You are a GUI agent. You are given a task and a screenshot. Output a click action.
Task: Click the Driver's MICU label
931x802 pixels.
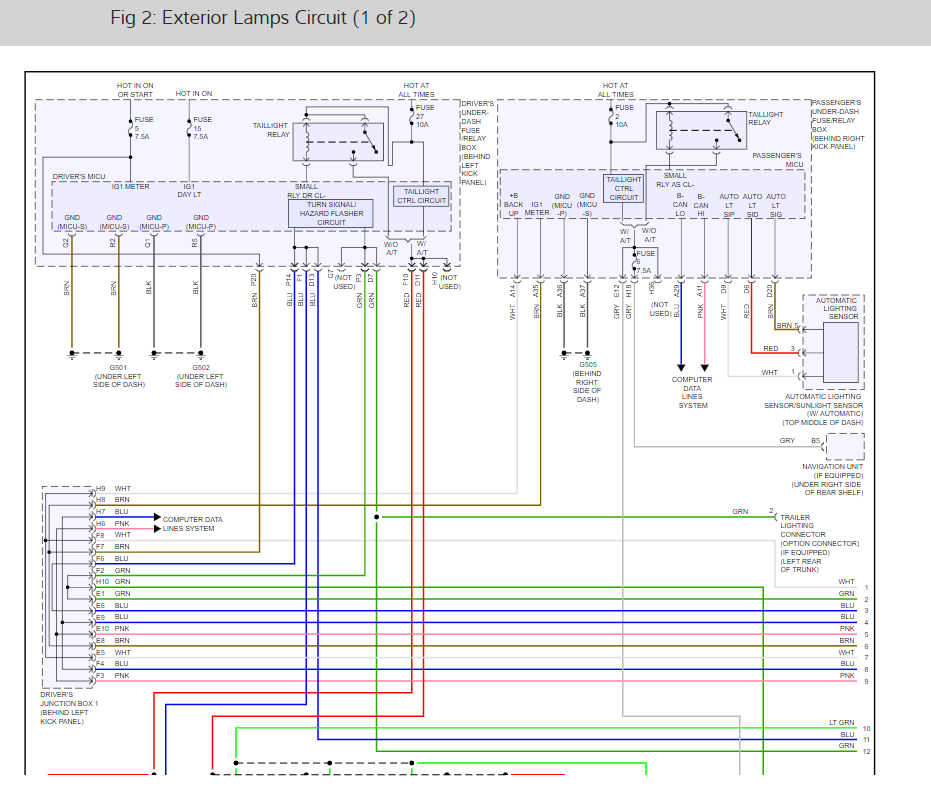(x=79, y=176)
